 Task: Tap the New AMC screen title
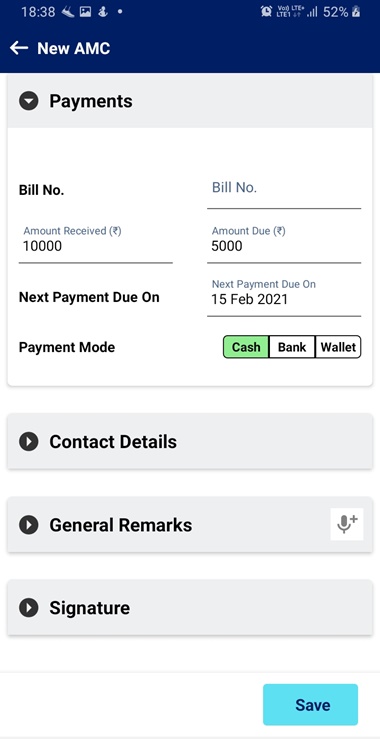click(74, 48)
